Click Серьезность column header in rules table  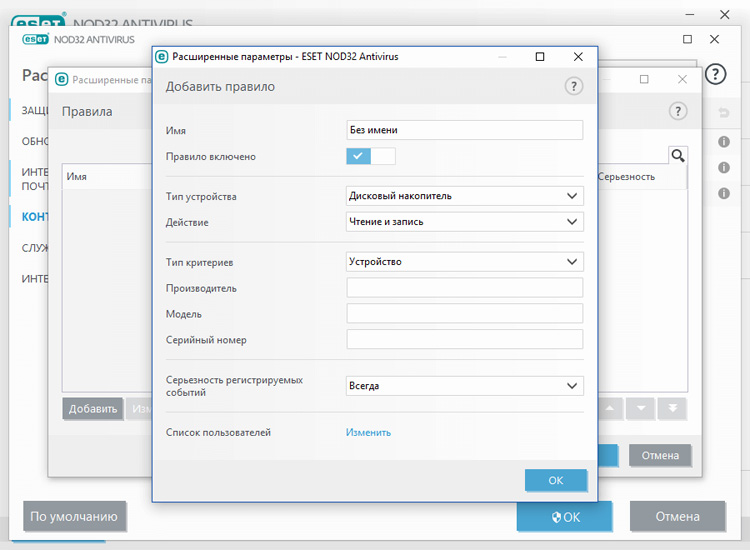click(626, 176)
